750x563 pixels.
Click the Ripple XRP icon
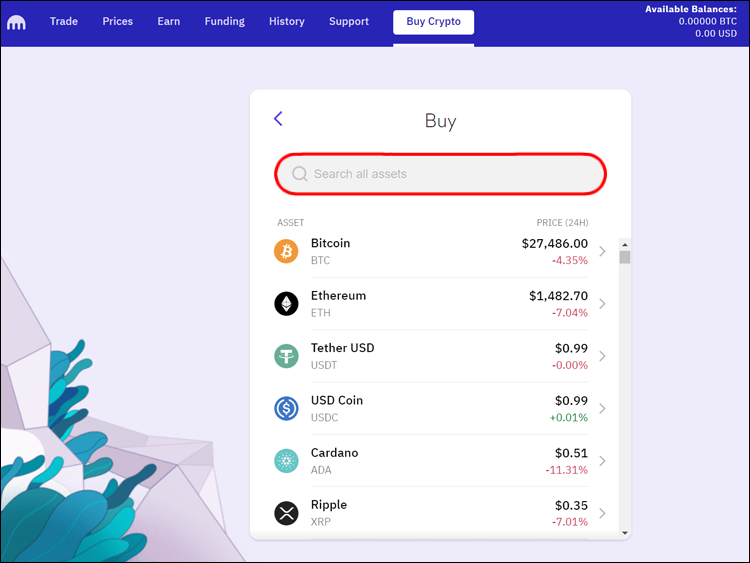click(286, 513)
